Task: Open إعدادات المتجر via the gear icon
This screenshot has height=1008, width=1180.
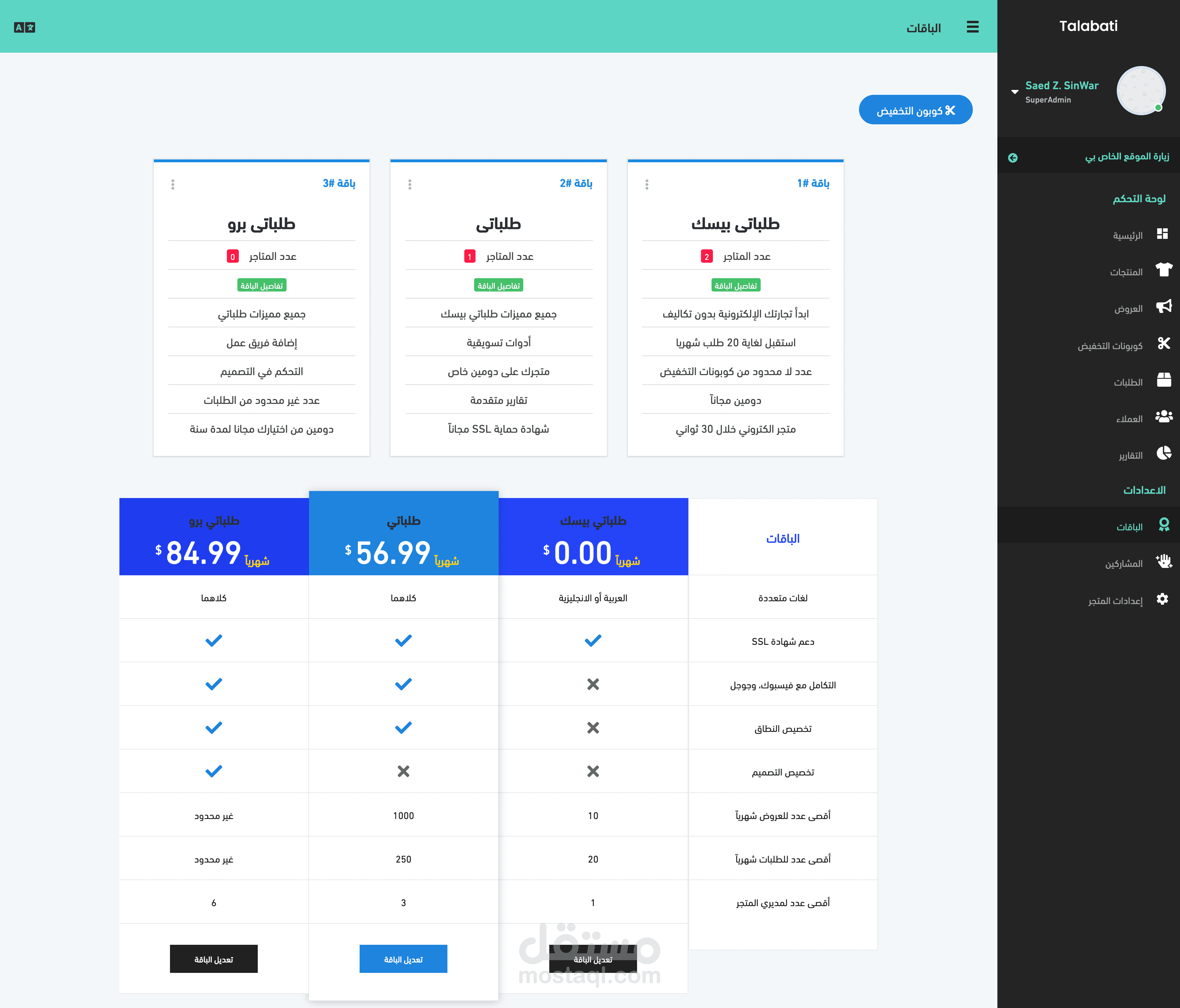Action: pos(1162,599)
